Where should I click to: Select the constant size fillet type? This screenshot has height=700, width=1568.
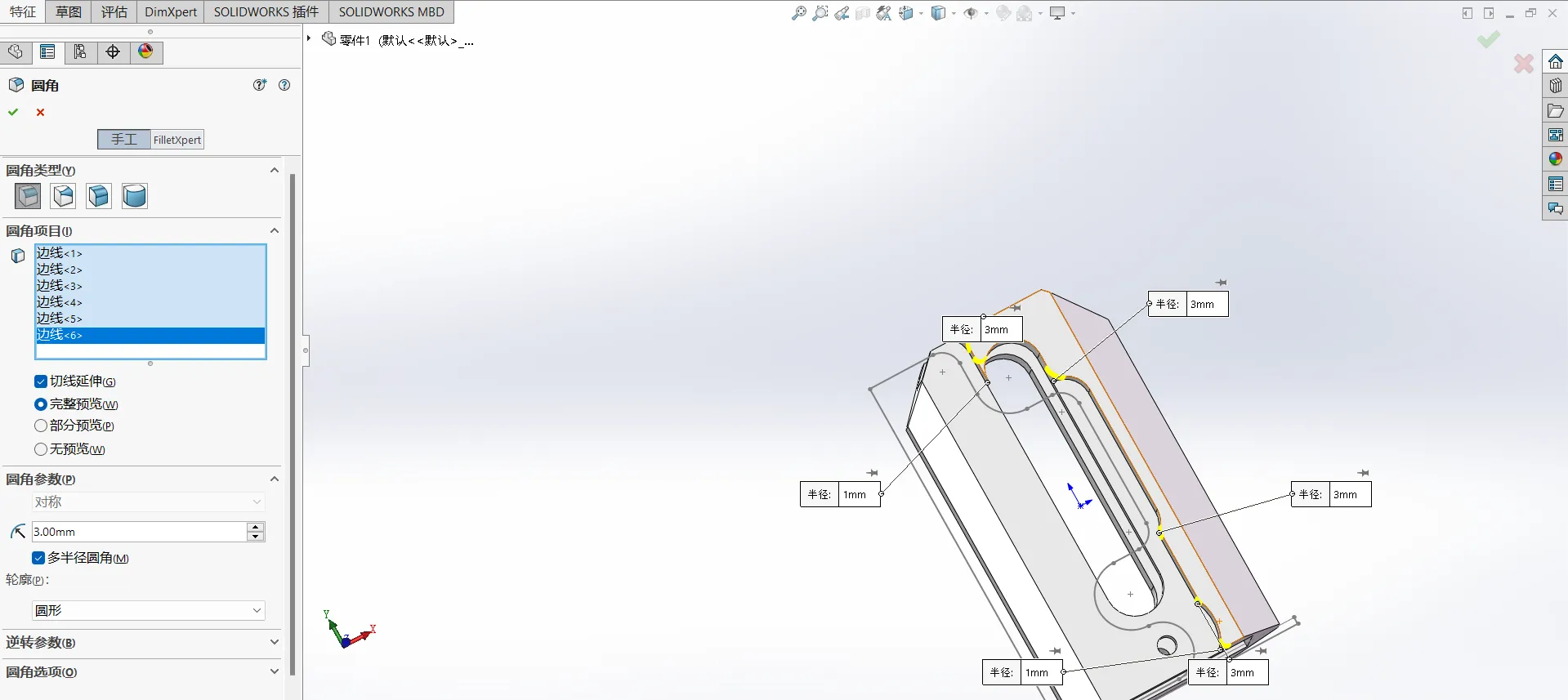[28, 196]
